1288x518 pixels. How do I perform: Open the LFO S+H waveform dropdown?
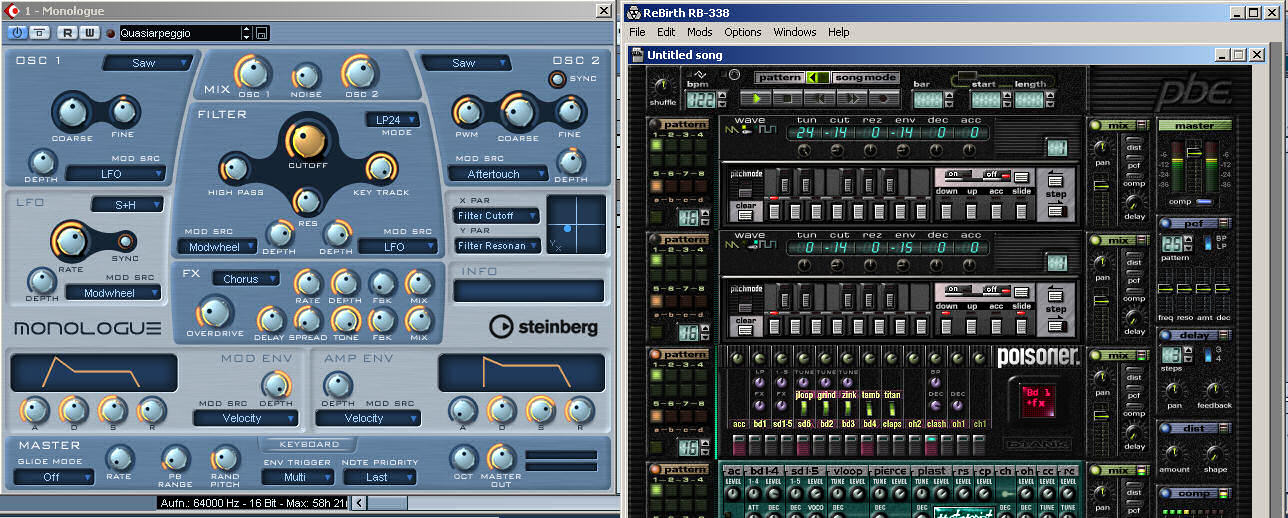(x=127, y=205)
